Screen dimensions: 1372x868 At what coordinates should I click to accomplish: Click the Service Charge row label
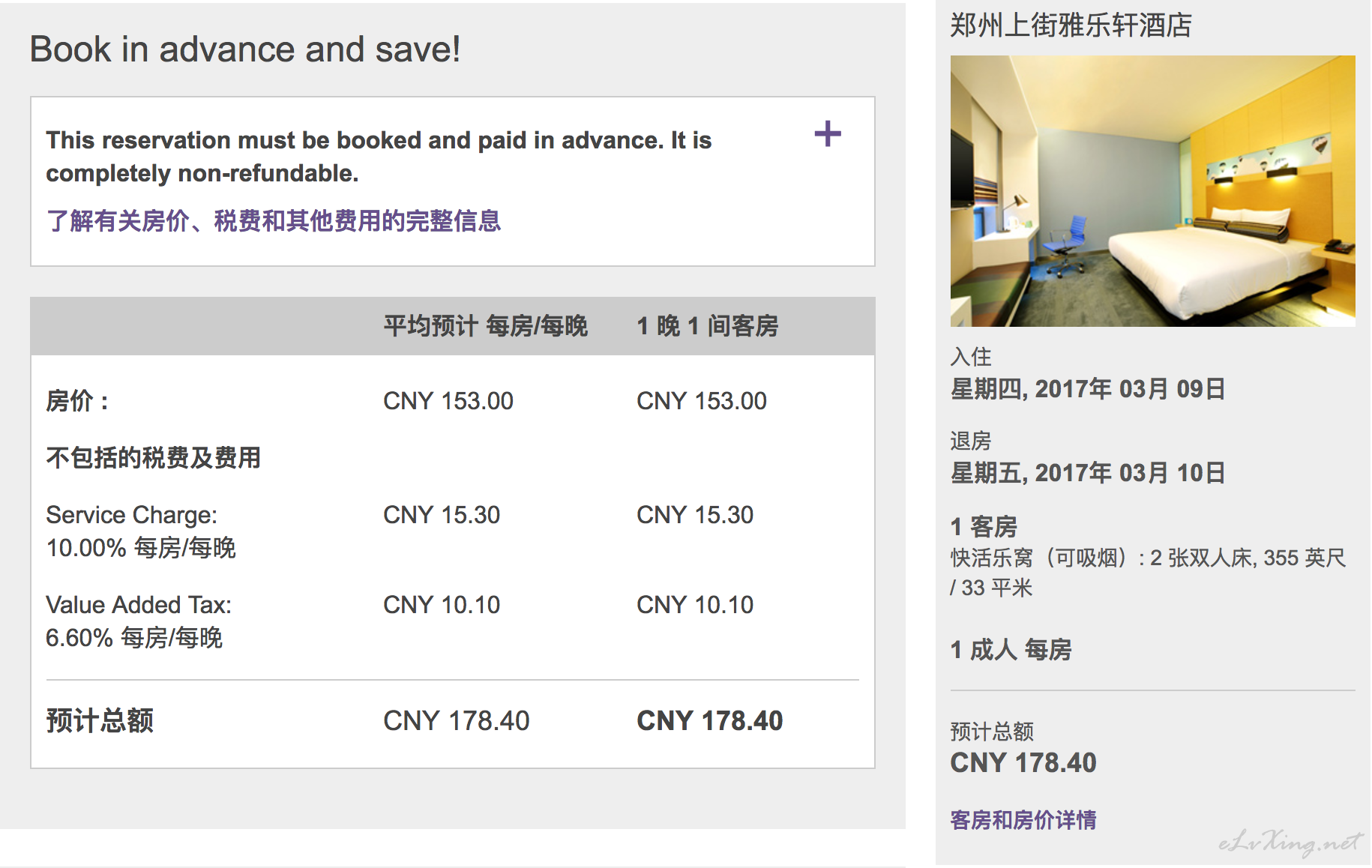pos(141,531)
